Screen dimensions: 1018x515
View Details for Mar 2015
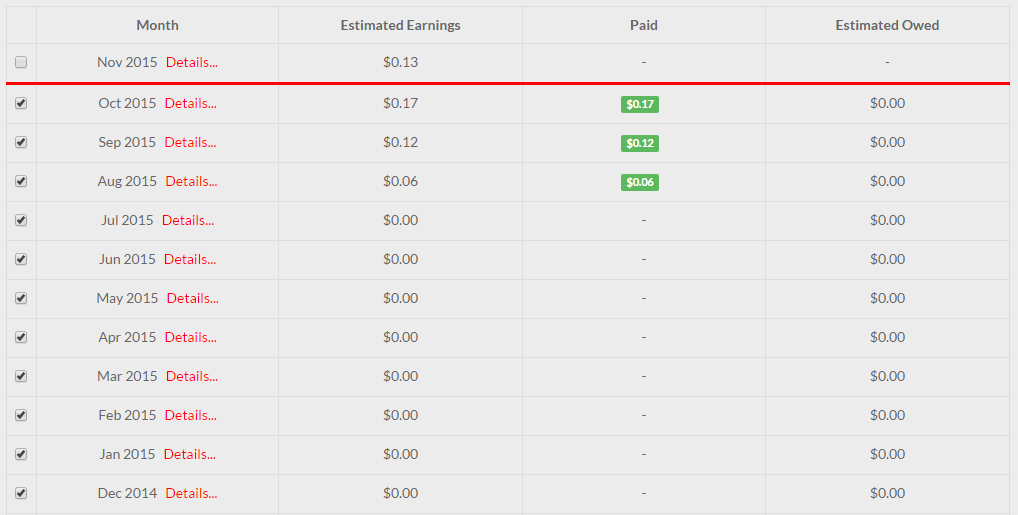coord(191,376)
